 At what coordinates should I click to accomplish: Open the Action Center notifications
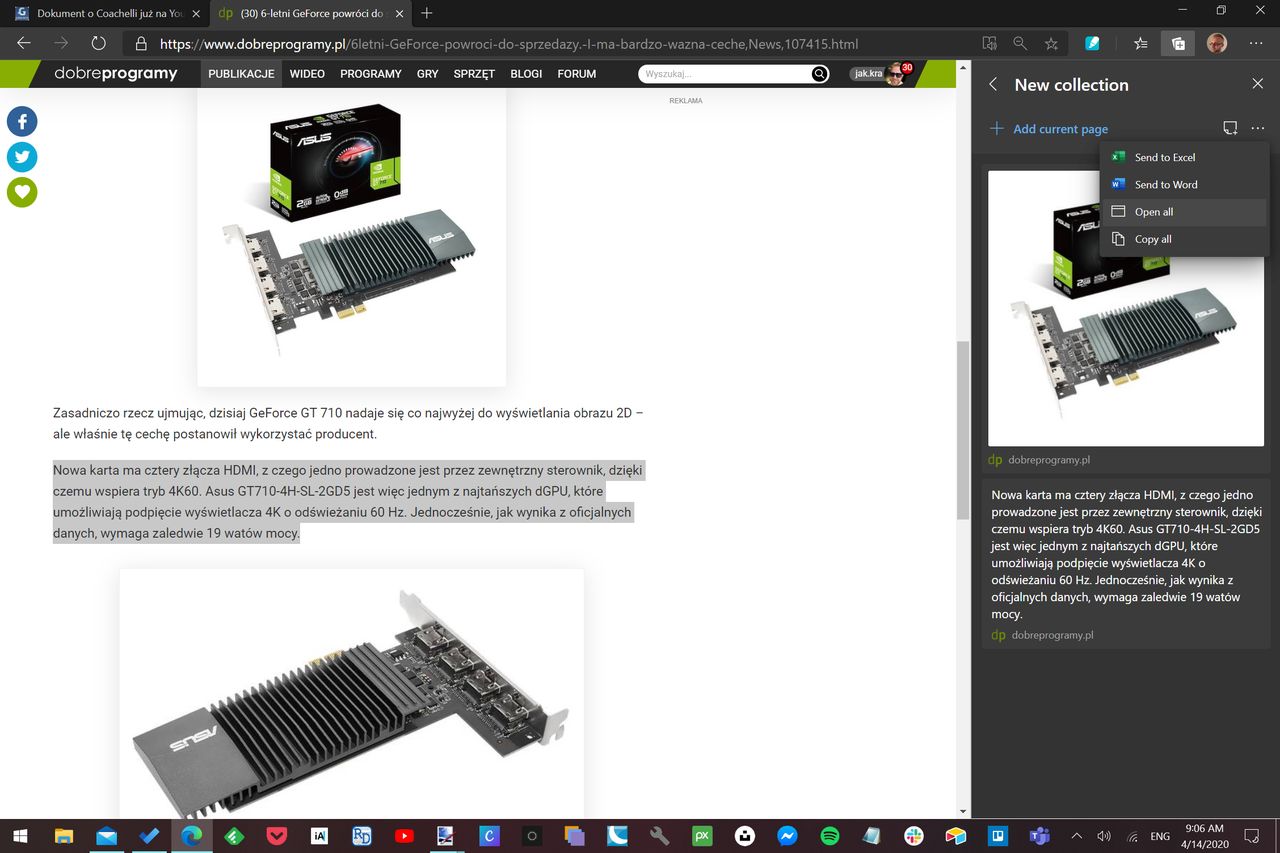click(x=1251, y=836)
